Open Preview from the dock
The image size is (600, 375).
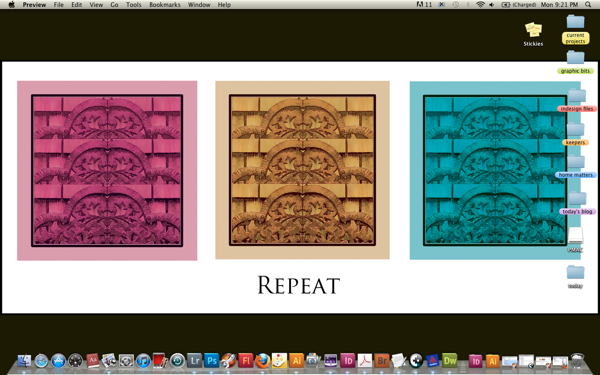(109, 361)
